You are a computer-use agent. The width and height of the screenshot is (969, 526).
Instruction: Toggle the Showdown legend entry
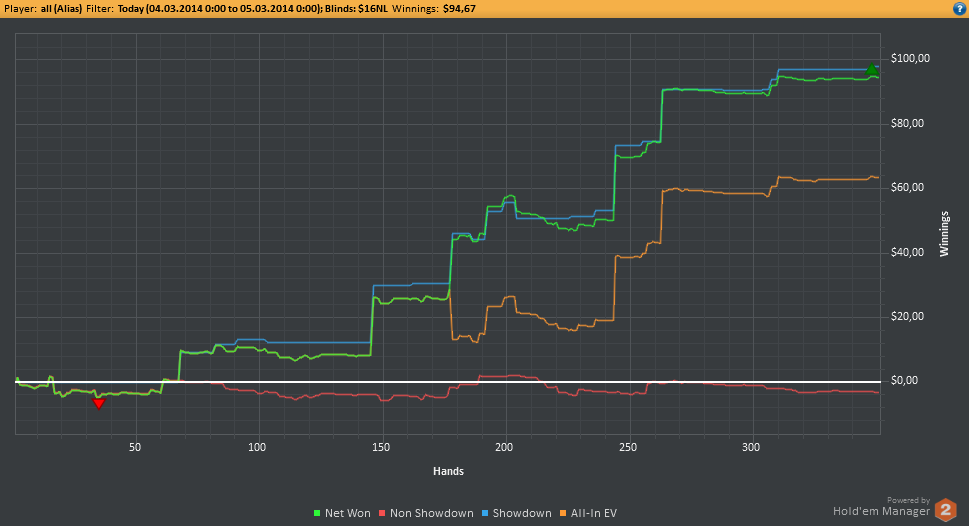tap(520, 513)
